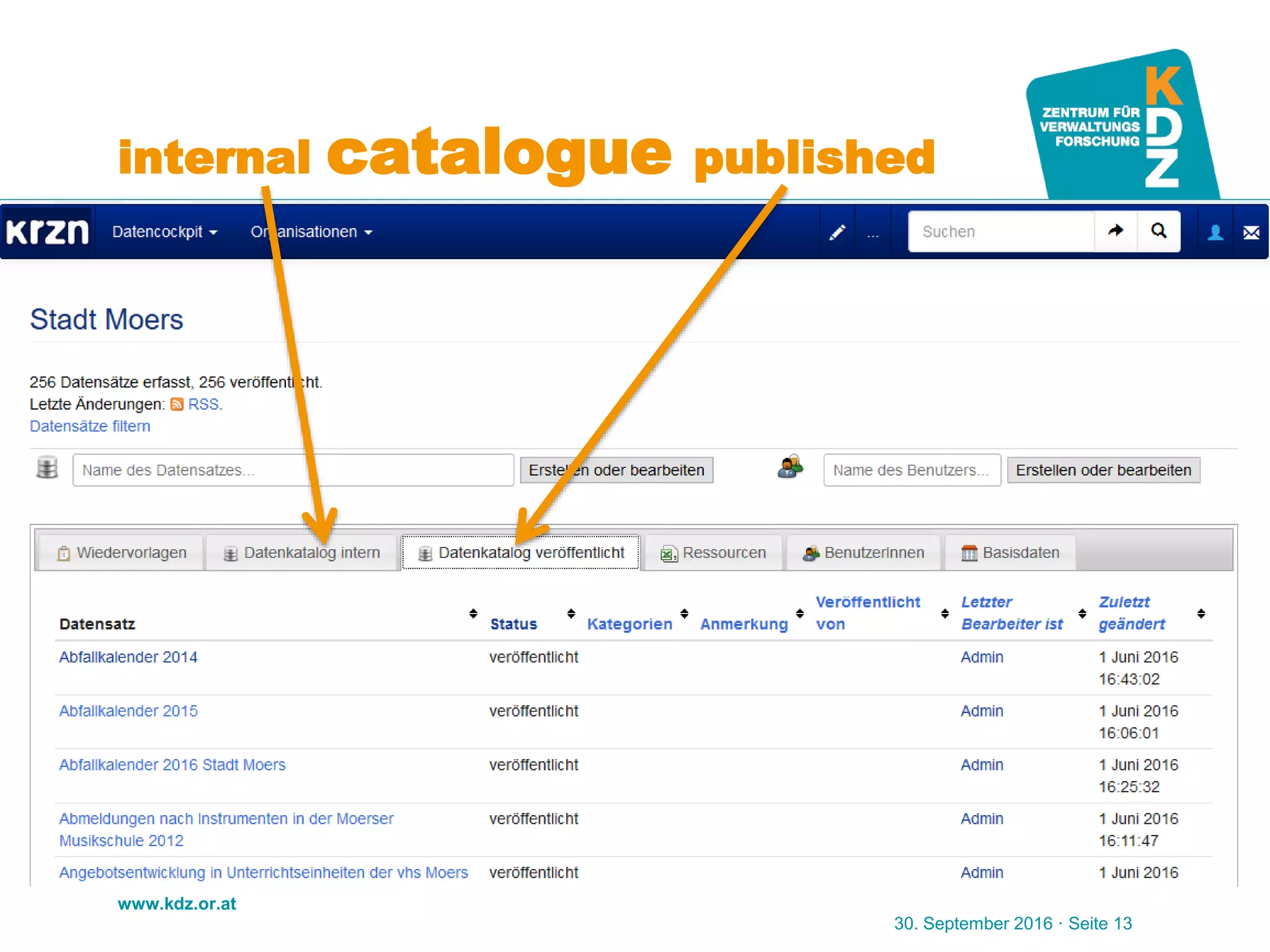Open the envelope messages icon
Viewport: 1270px width, 952px height.
pyautogui.click(x=1251, y=232)
